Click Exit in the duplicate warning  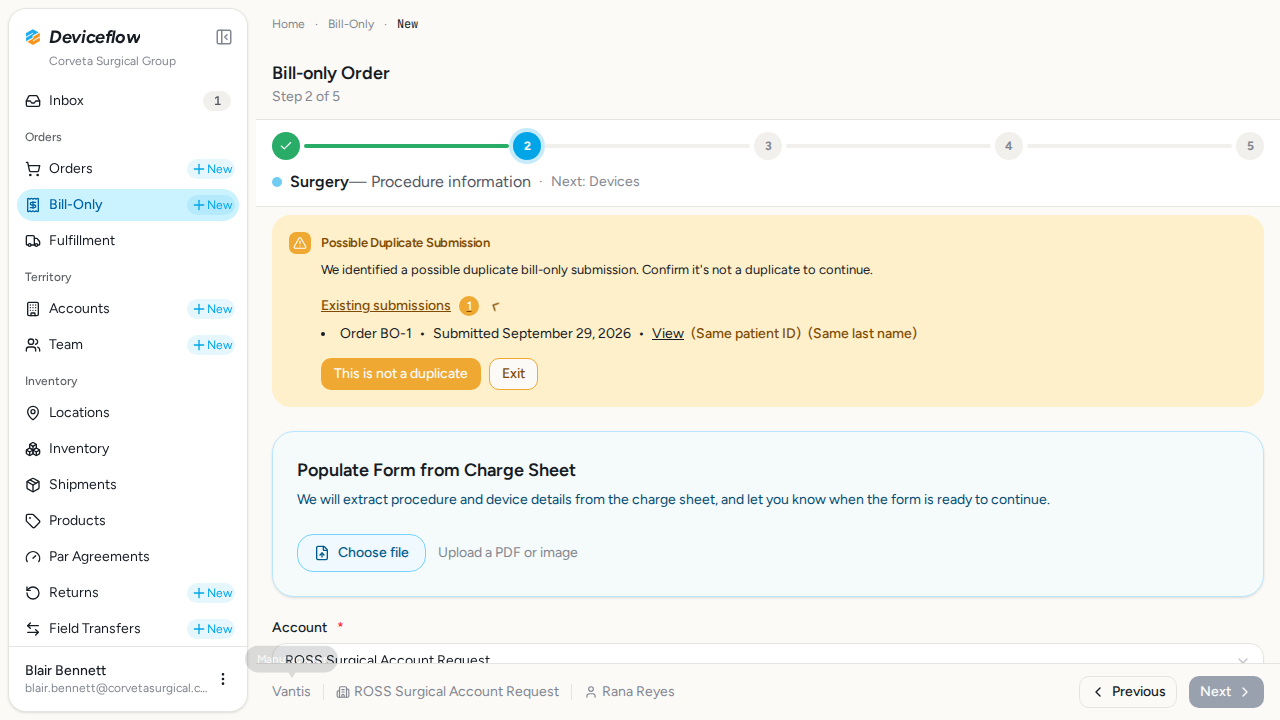pos(513,374)
